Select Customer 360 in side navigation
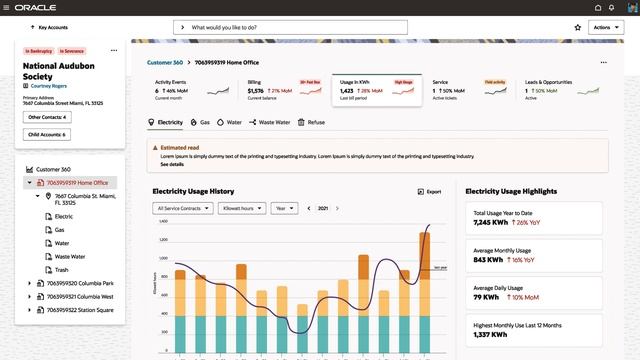The height and width of the screenshot is (360, 640). tap(53, 169)
